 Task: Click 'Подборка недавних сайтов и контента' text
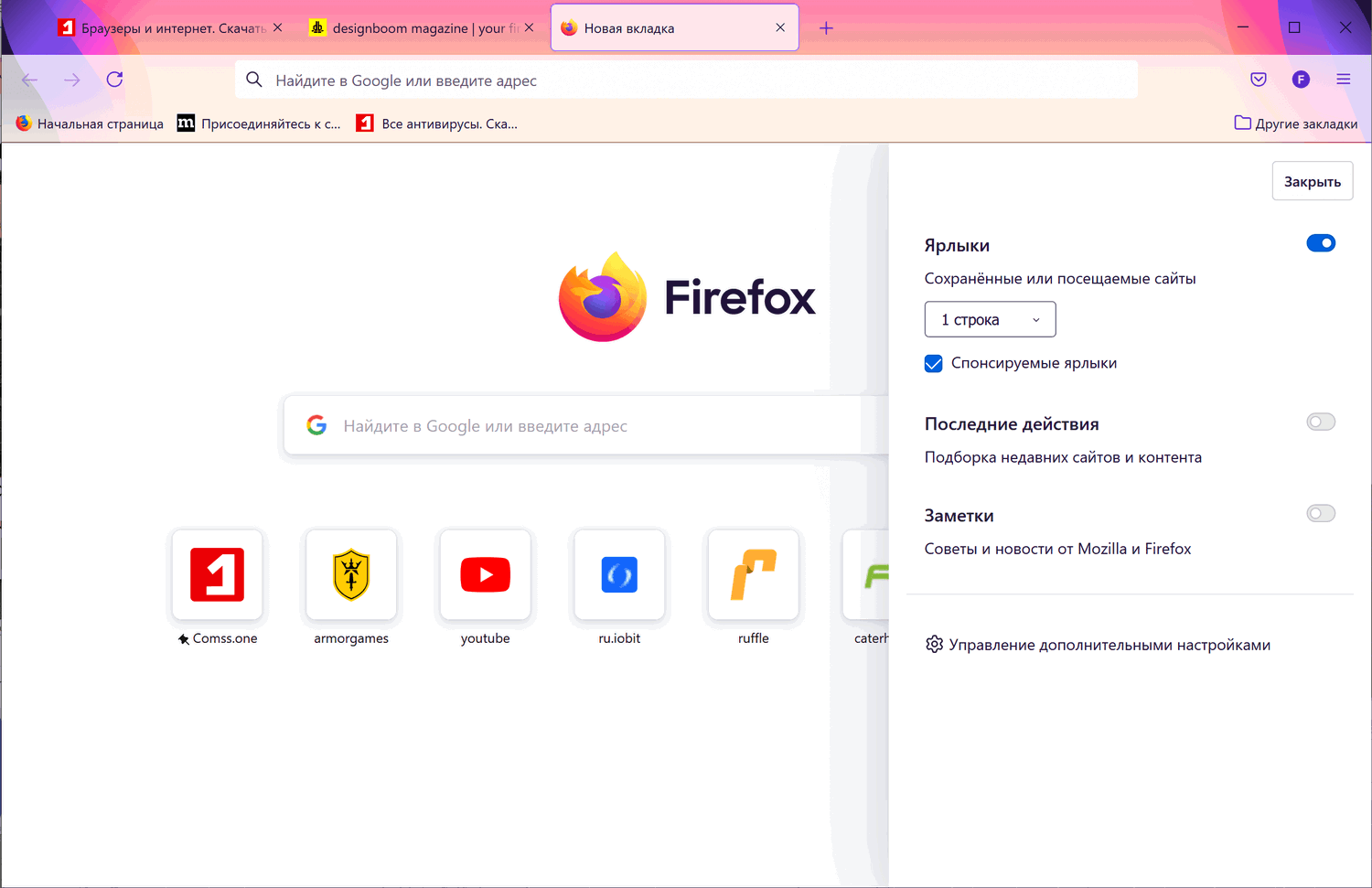[x=1063, y=457]
